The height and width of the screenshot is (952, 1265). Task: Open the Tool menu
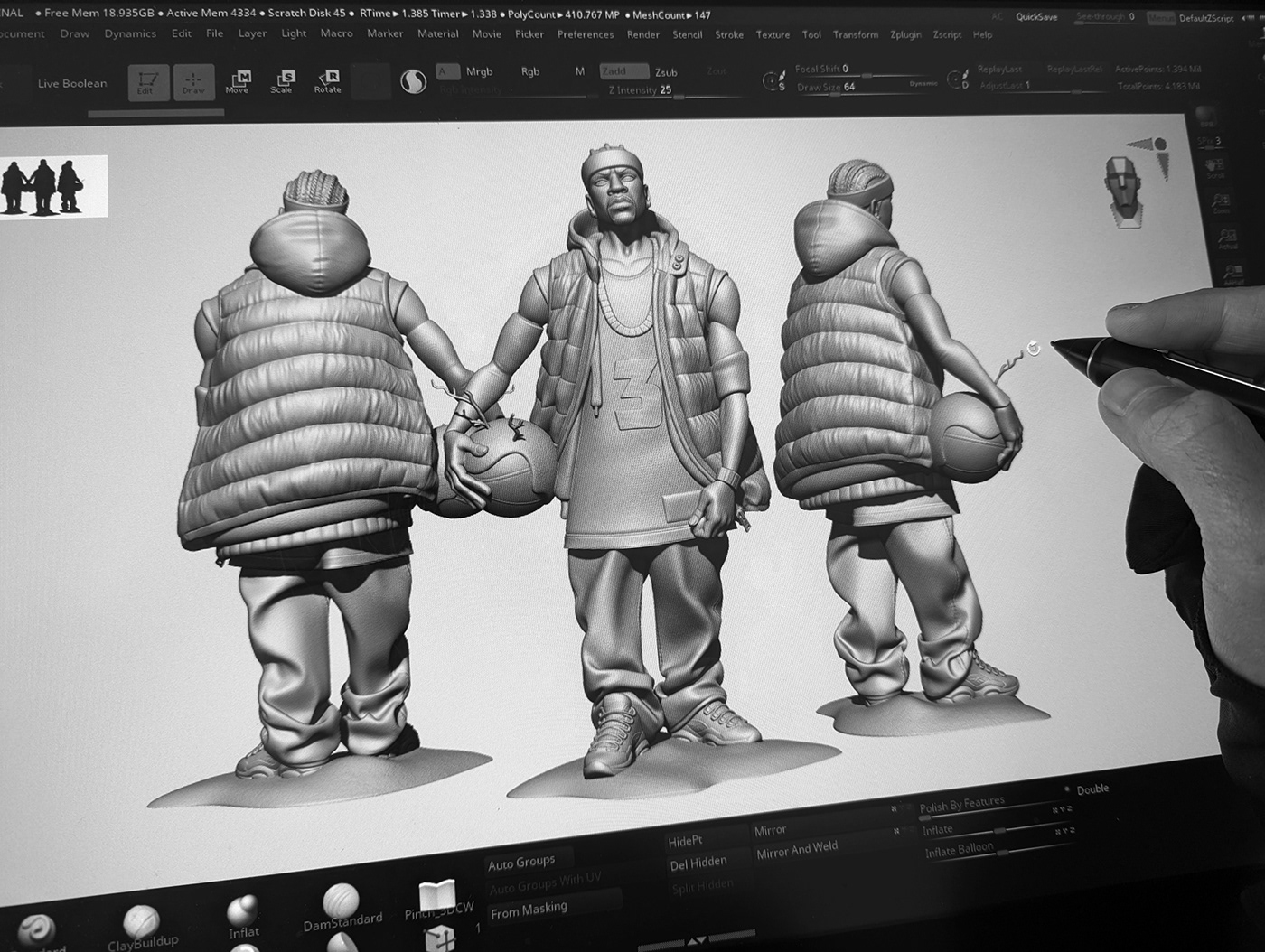(811, 34)
